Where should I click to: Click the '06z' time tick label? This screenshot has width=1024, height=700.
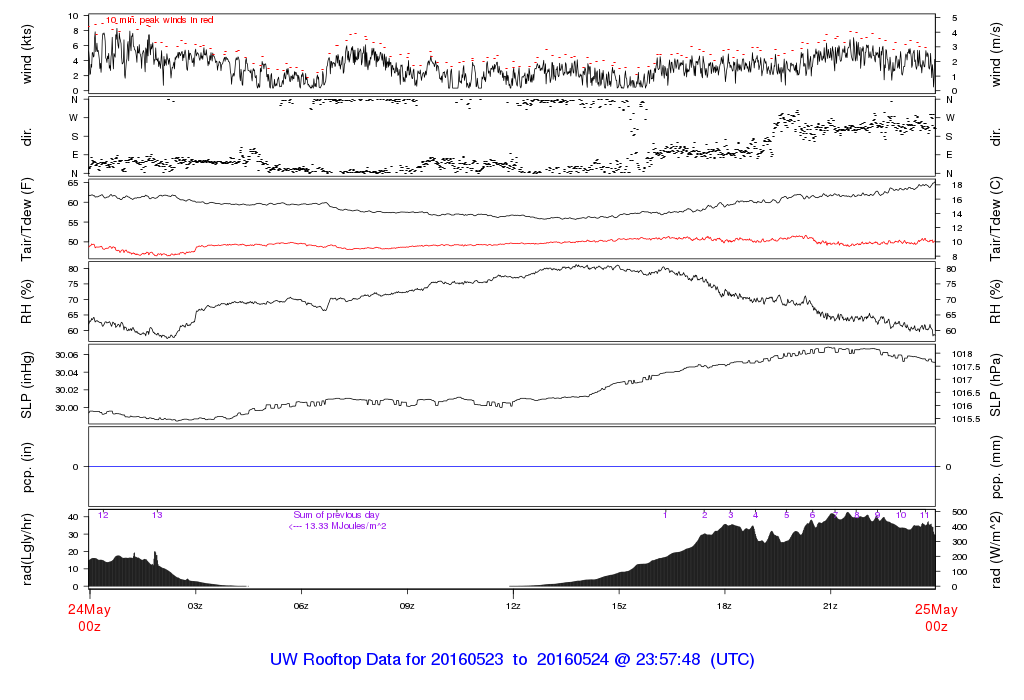tap(300, 606)
